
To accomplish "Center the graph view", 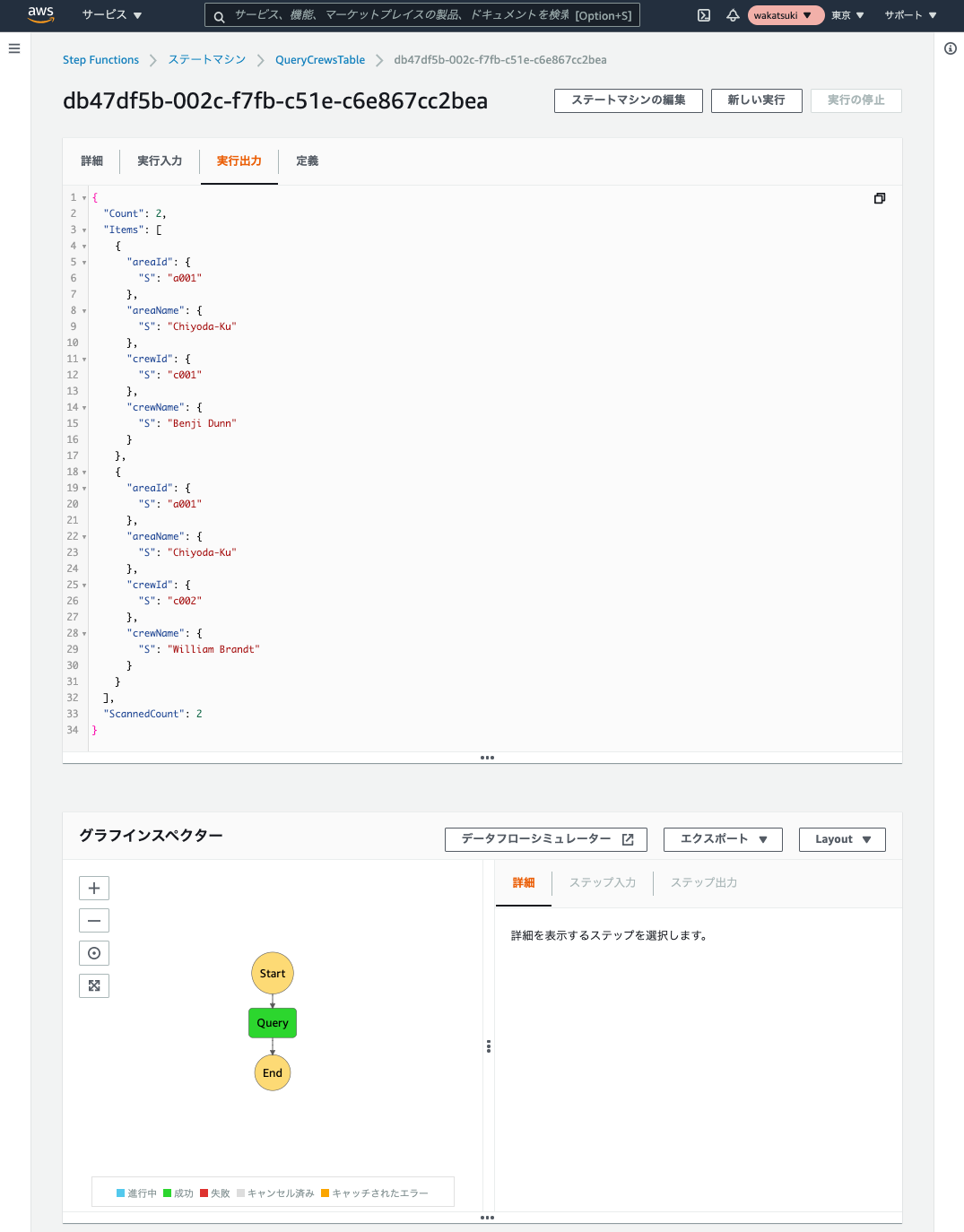I will (x=94, y=953).
